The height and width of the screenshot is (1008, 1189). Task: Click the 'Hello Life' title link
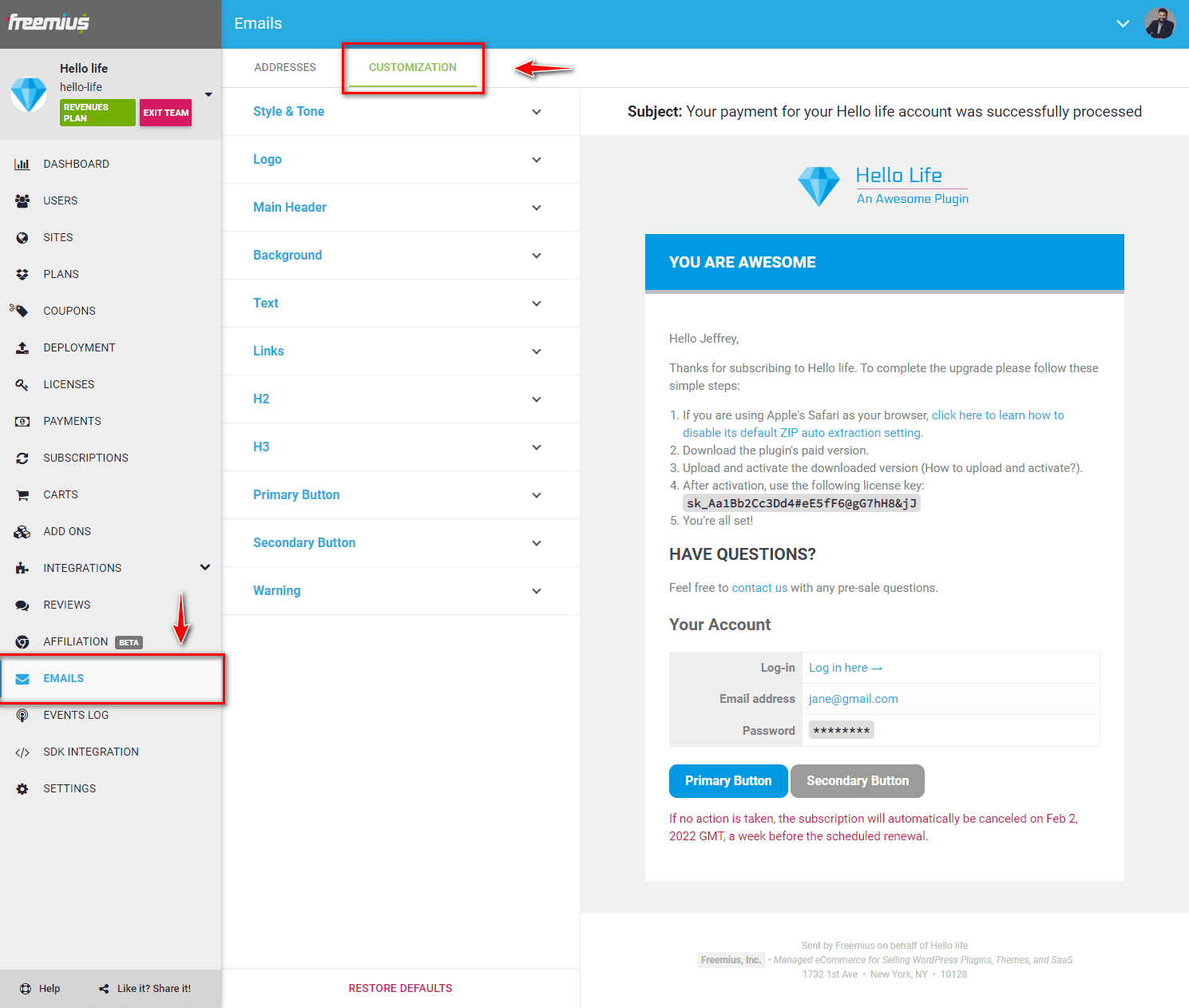pyautogui.click(x=899, y=175)
